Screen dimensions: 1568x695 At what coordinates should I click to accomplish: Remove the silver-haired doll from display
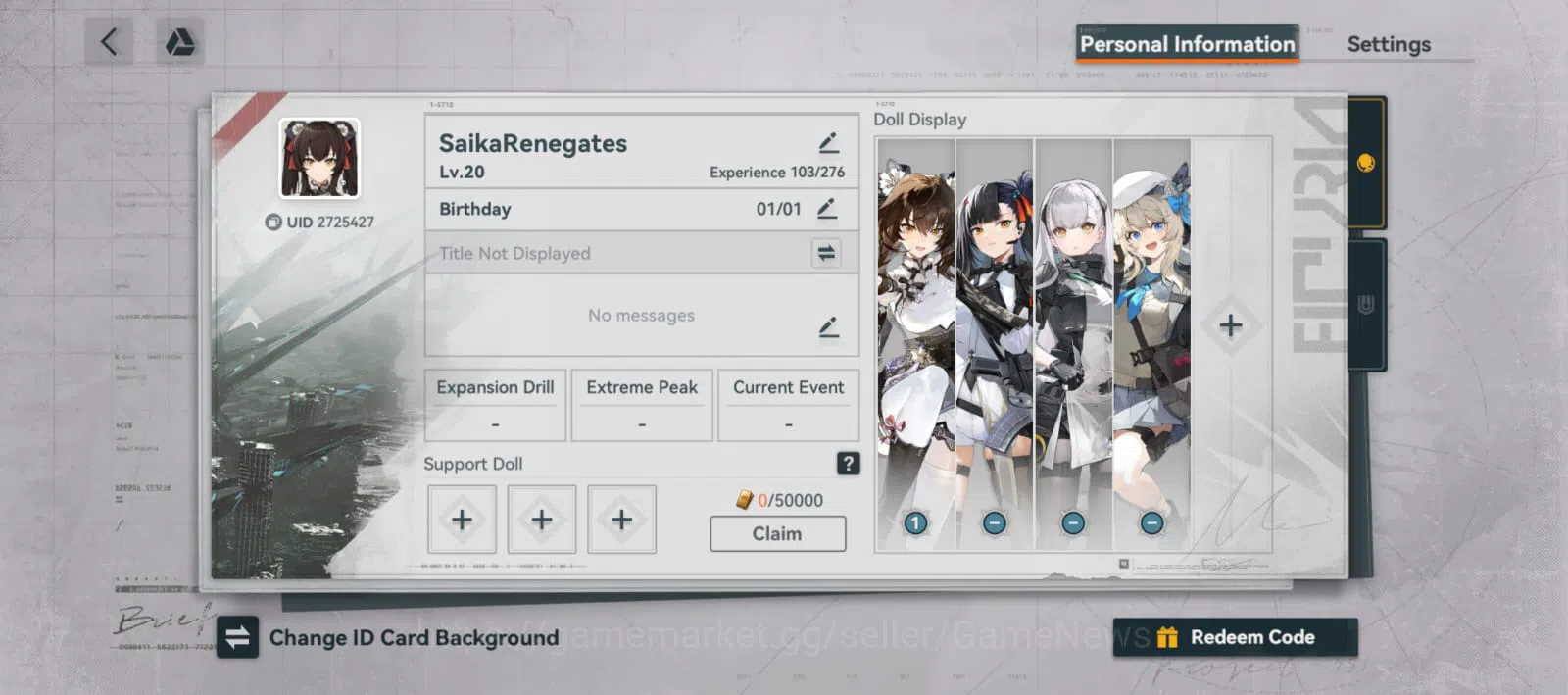point(1073,523)
